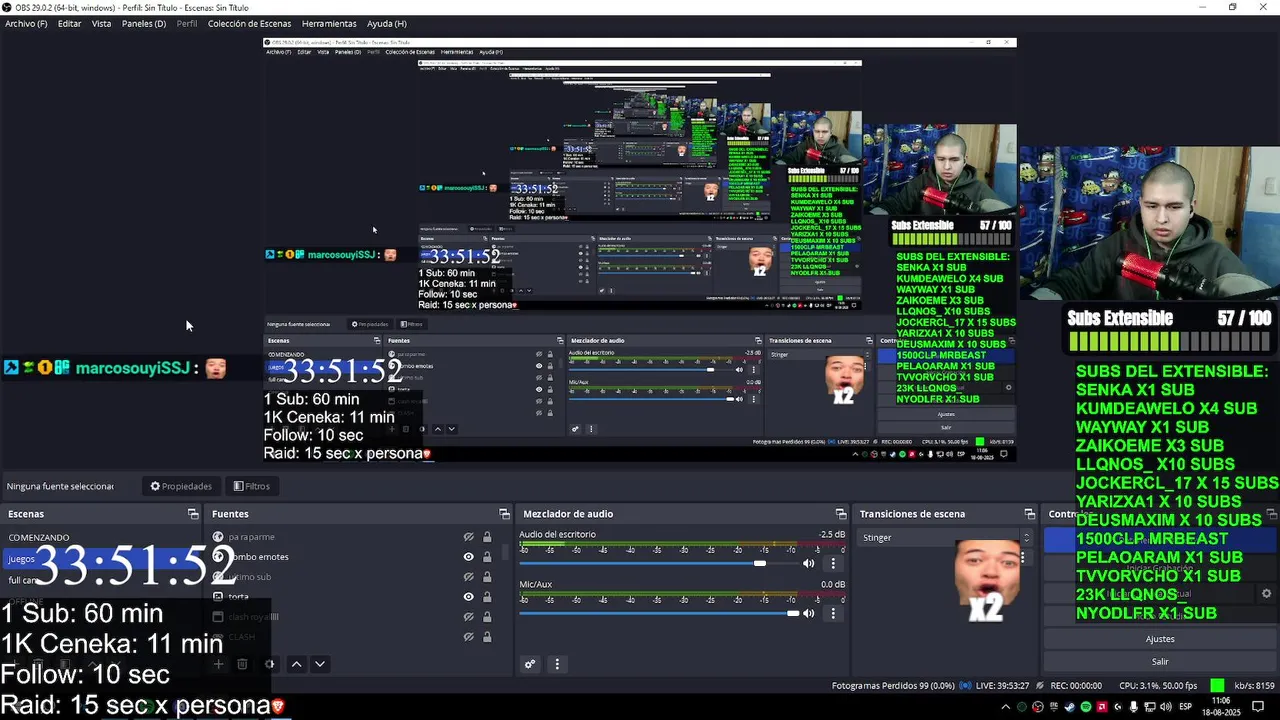1280x720 pixels.
Task: Open Spotify from the system tray
Action: [x=1086, y=707]
